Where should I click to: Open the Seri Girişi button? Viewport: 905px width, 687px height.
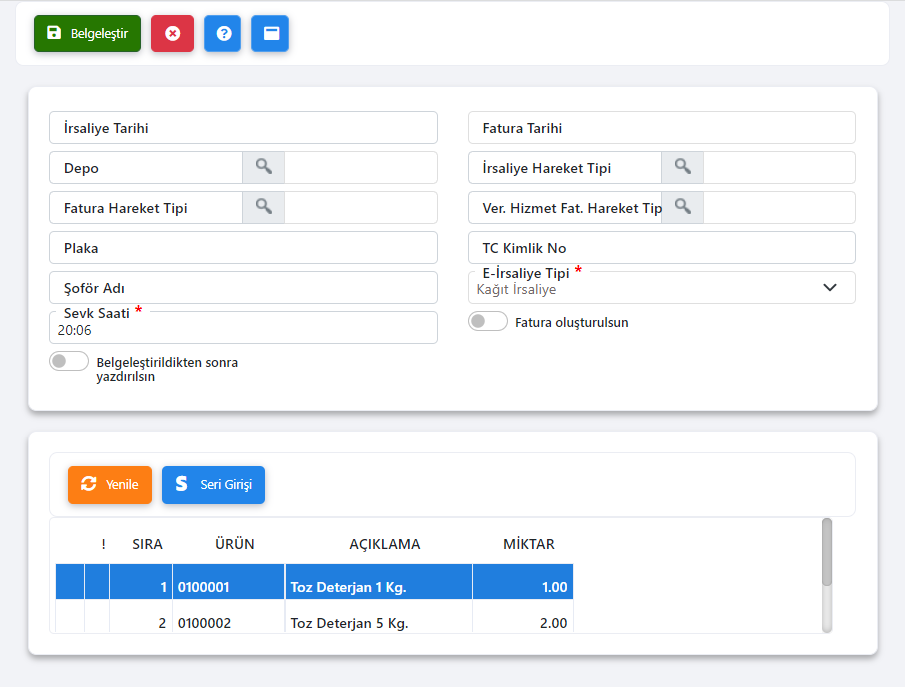click(213, 485)
